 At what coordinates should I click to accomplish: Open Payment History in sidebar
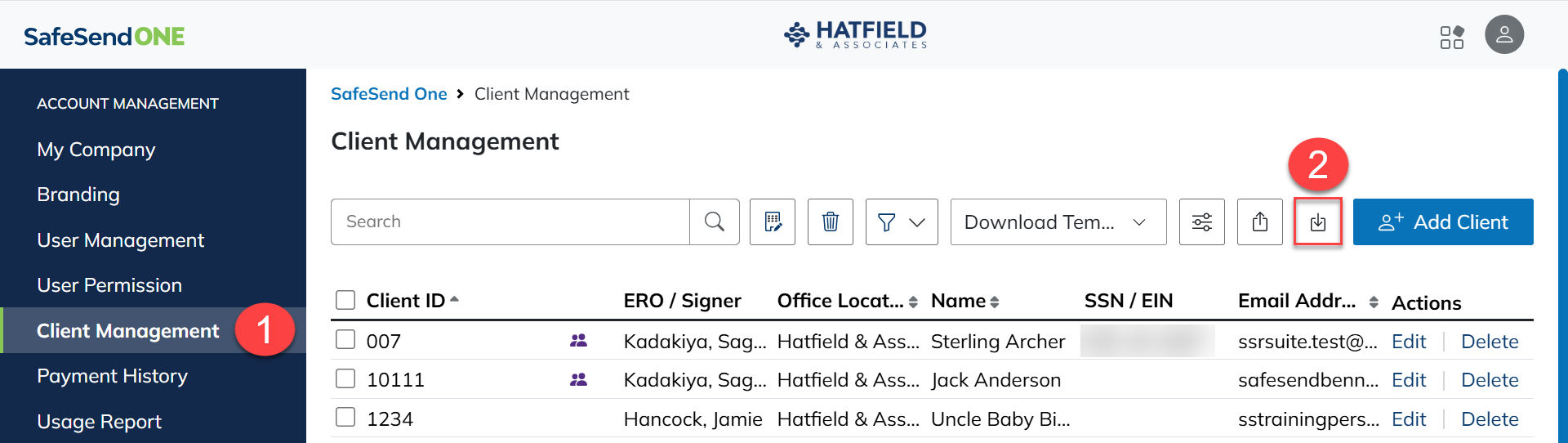pos(112,376)
